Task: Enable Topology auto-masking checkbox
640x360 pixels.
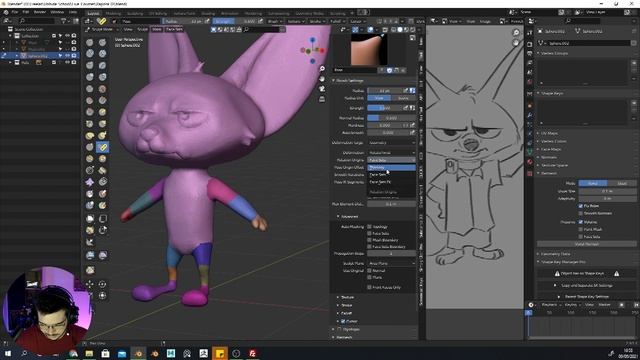Action: coord(369,227)
